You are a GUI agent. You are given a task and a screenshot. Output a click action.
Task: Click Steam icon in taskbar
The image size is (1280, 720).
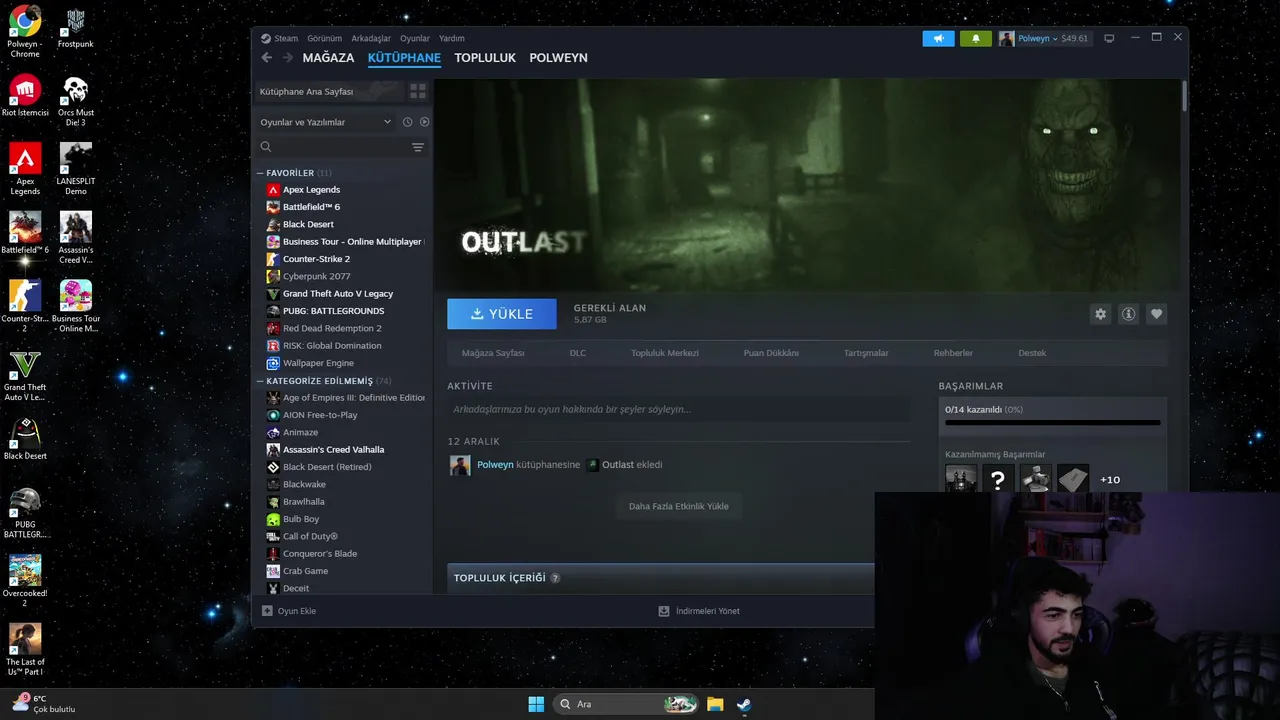744,704
